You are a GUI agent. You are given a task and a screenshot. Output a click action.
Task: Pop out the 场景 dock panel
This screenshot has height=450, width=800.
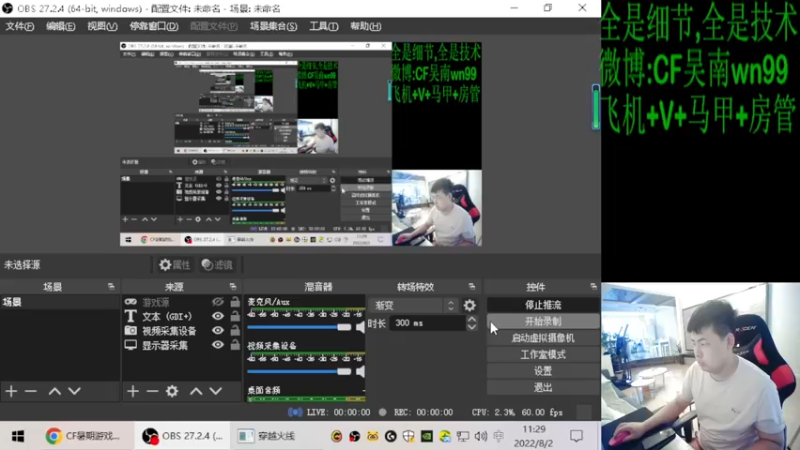click(111, 287)
